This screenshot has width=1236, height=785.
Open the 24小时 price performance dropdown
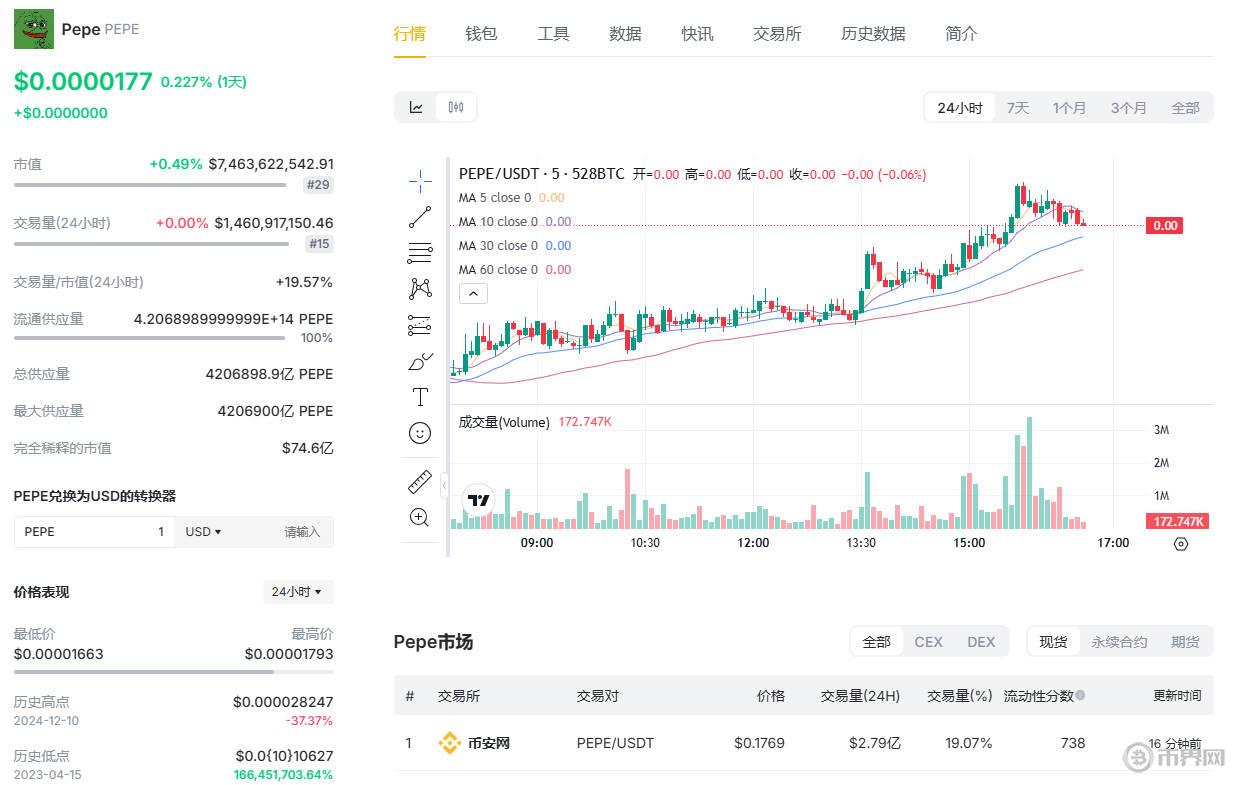[297, 592]
